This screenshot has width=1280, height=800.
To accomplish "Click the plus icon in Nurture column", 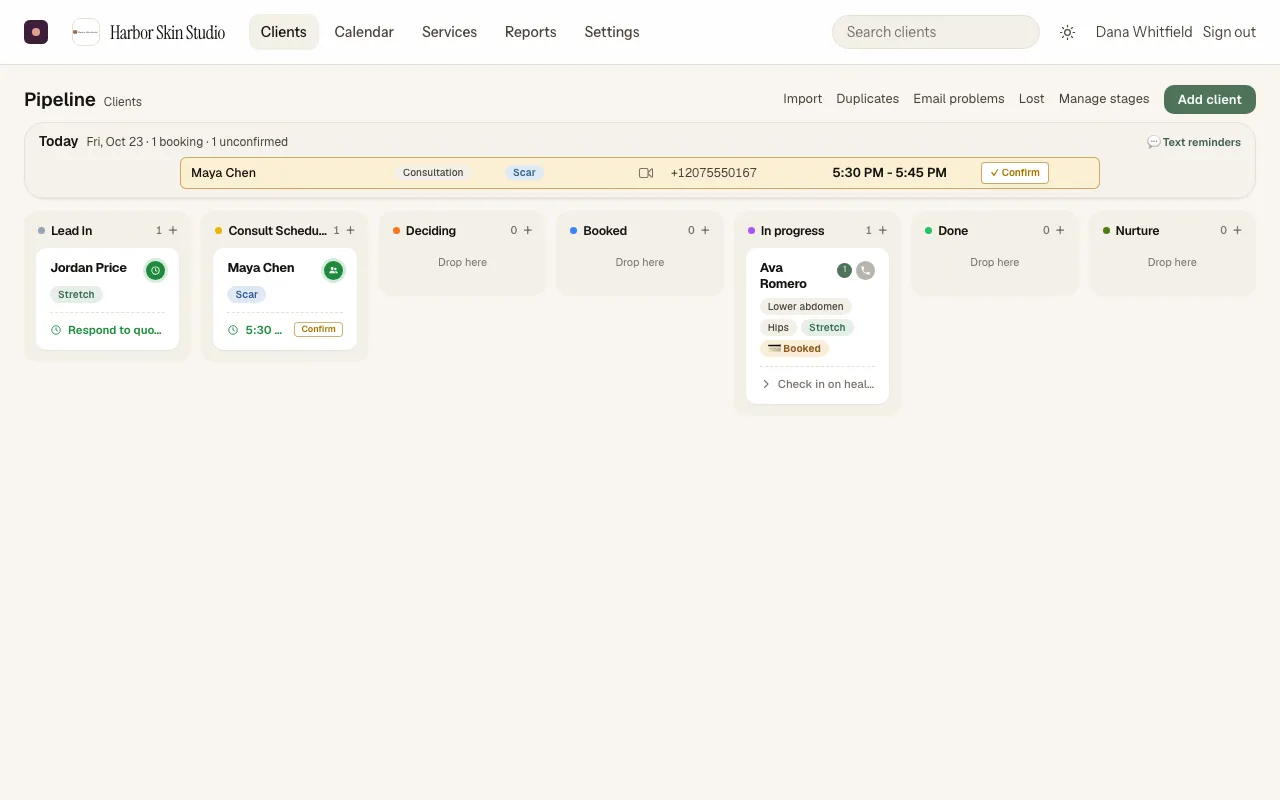I will [1237, 230].
